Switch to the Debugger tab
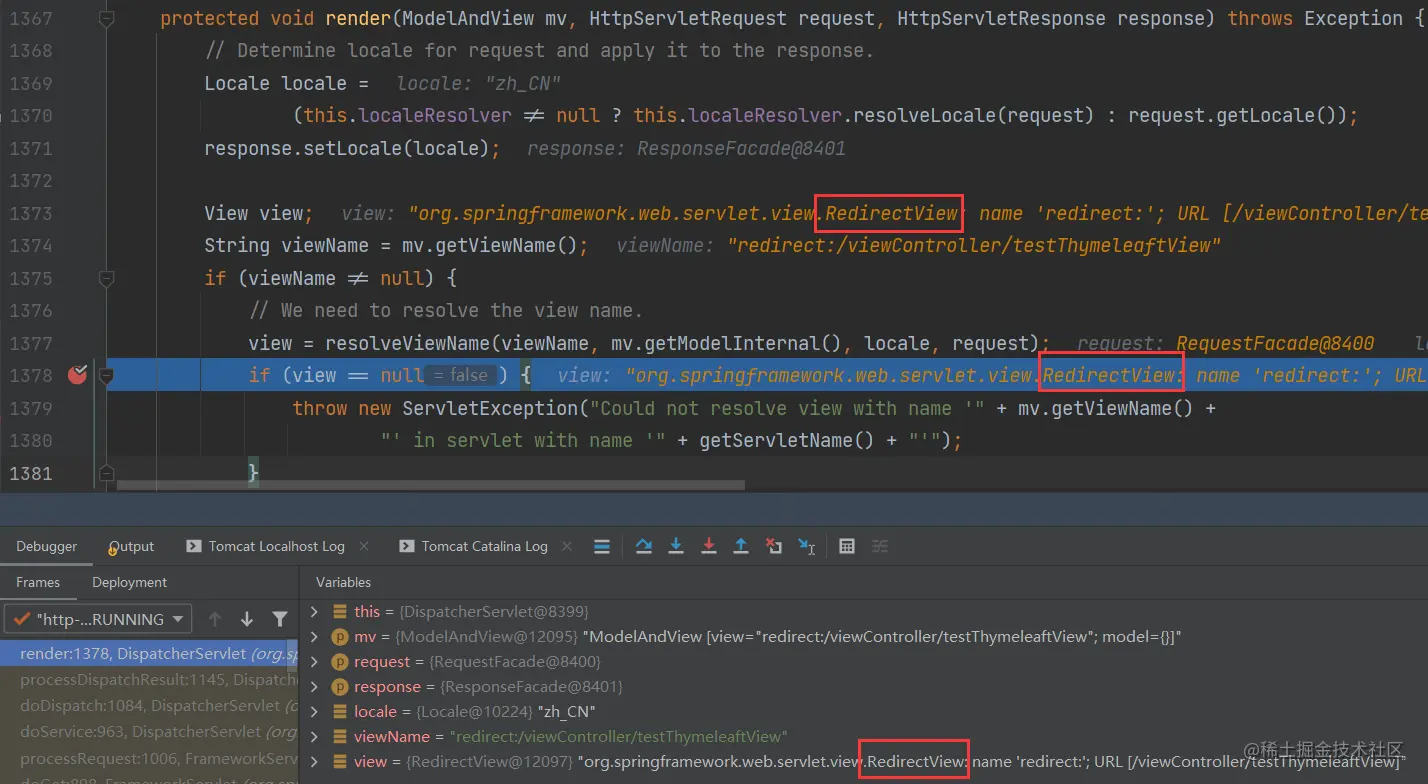The height and width of the screenshot is (784, 1428). (x=46, y=546)
